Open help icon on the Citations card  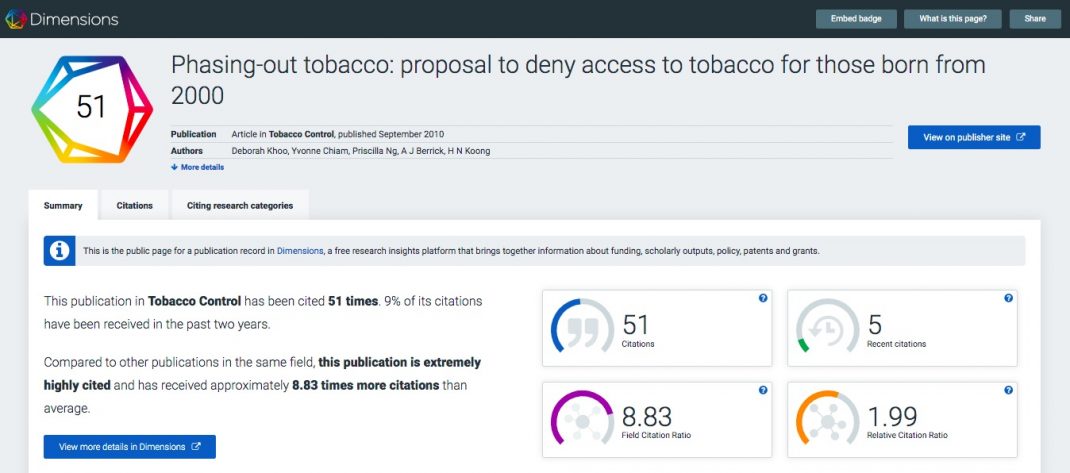[763, 298]
